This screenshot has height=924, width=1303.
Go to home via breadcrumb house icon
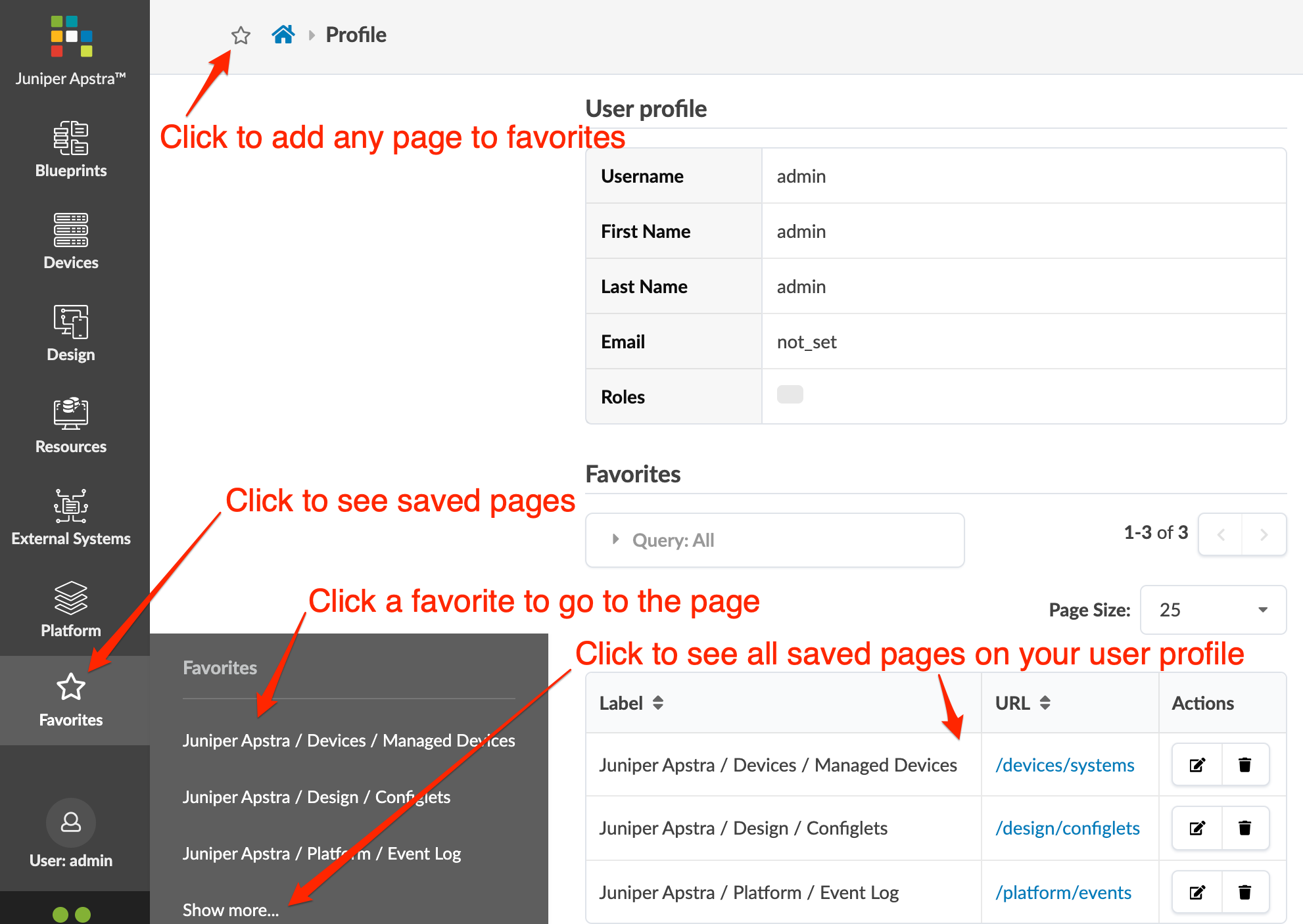click(x=283, y=34)
